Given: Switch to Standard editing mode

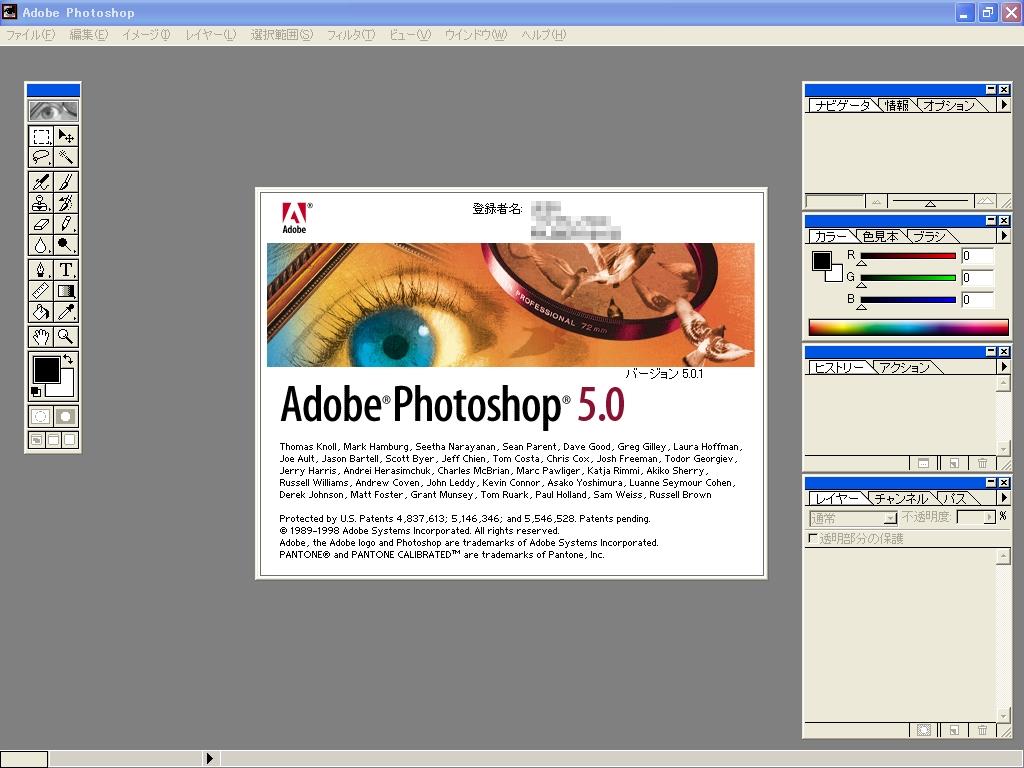Looking at the screenshot, I should 40,416.
